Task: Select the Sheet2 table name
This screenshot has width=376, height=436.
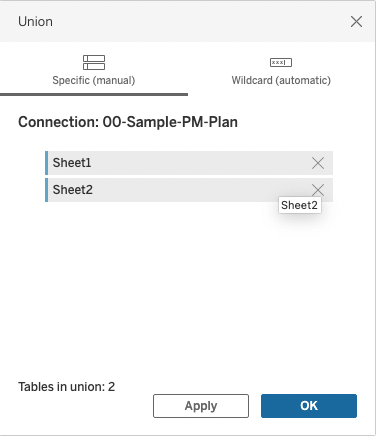Action: pyautogui.click(x=73, y=190)
